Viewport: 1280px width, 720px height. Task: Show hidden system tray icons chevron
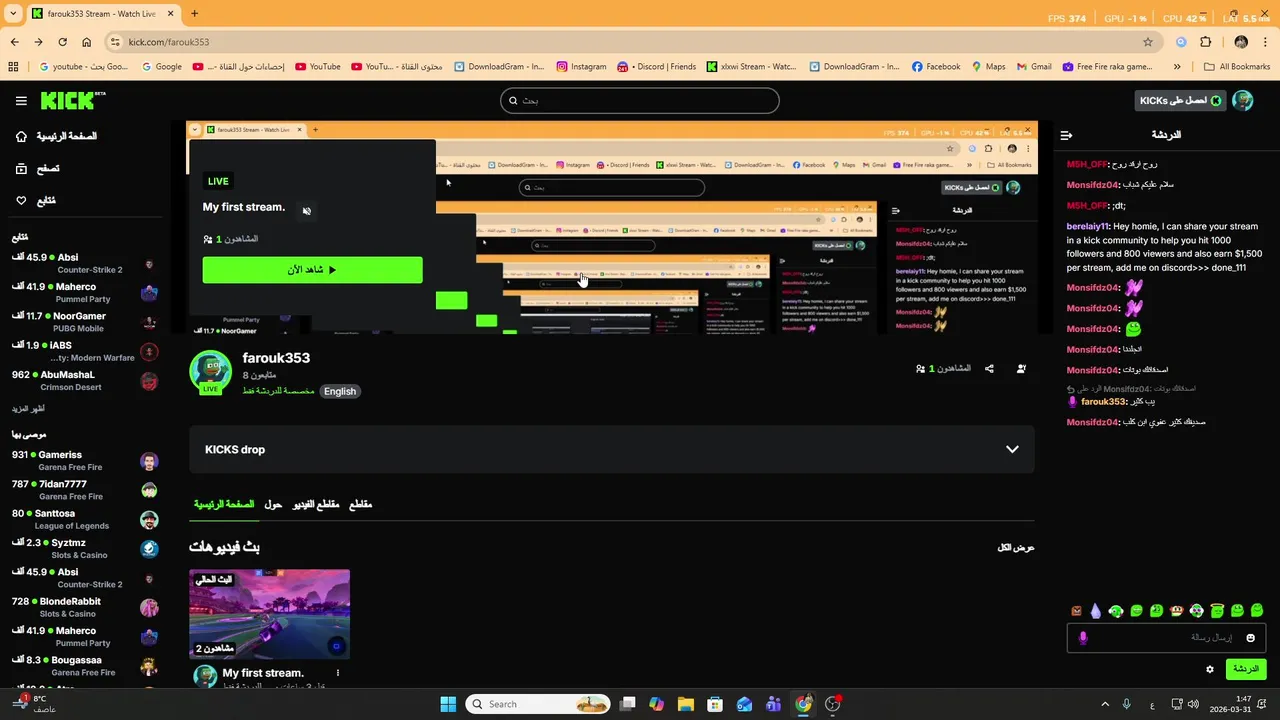pyautogui.click(x=1105, y=704)
